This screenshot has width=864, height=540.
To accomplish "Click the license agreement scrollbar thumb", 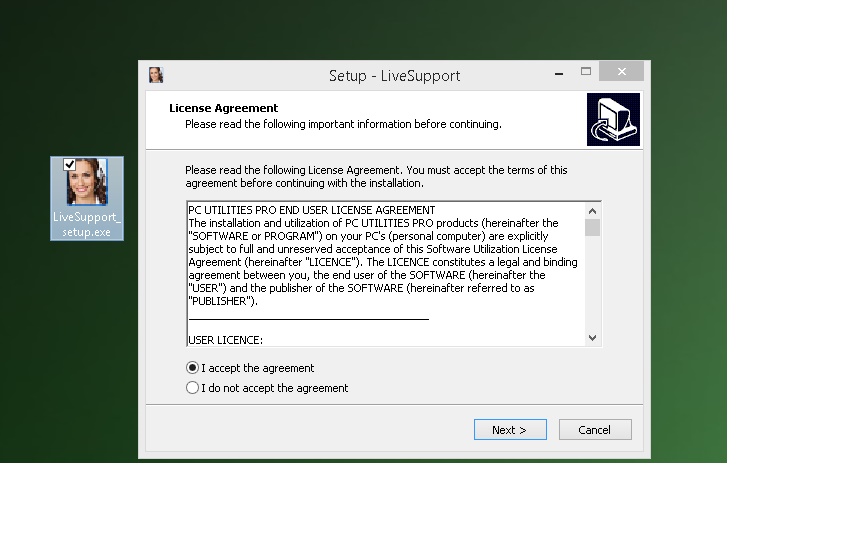I will (x=592, y=227).
